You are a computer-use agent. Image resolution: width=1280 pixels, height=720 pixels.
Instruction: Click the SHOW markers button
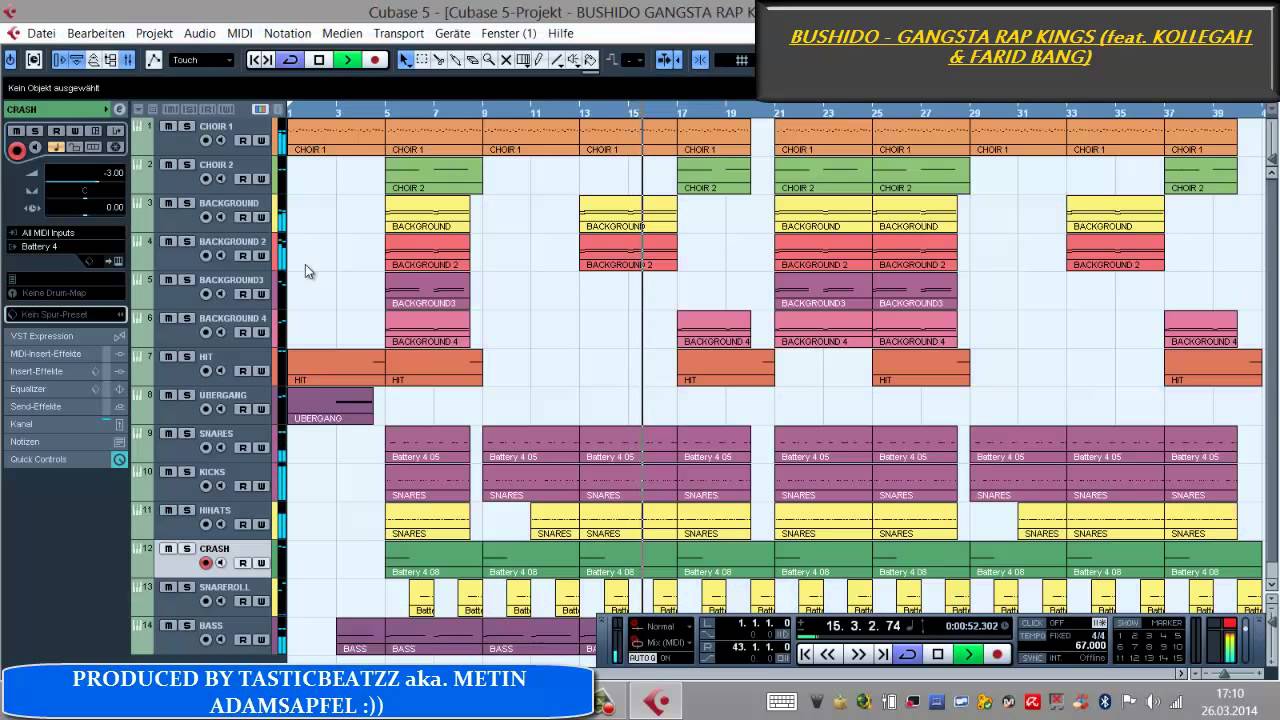point(1127,623)
